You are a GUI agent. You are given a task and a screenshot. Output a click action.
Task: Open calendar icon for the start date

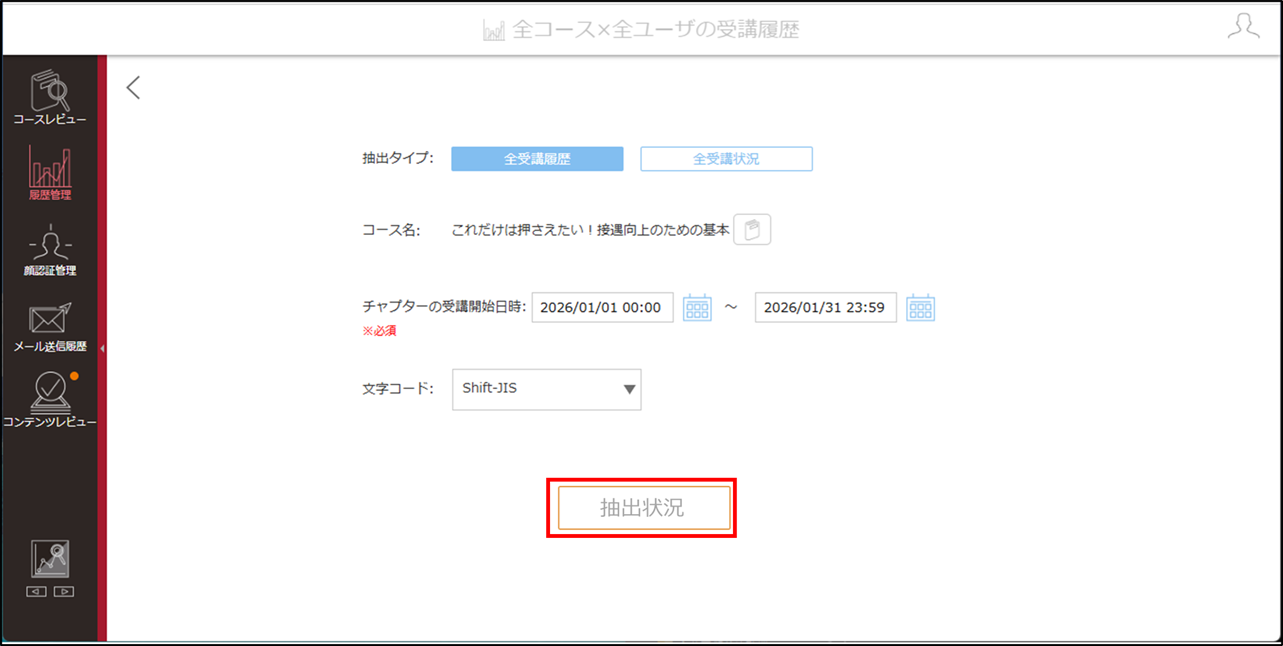pos(697,308)
